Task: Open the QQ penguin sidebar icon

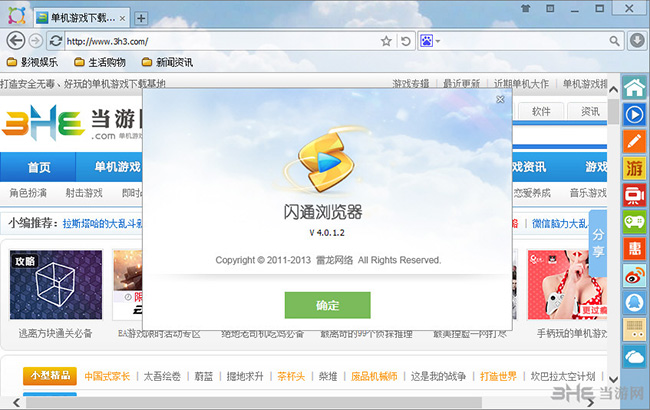Action: [x=635, y=303]
